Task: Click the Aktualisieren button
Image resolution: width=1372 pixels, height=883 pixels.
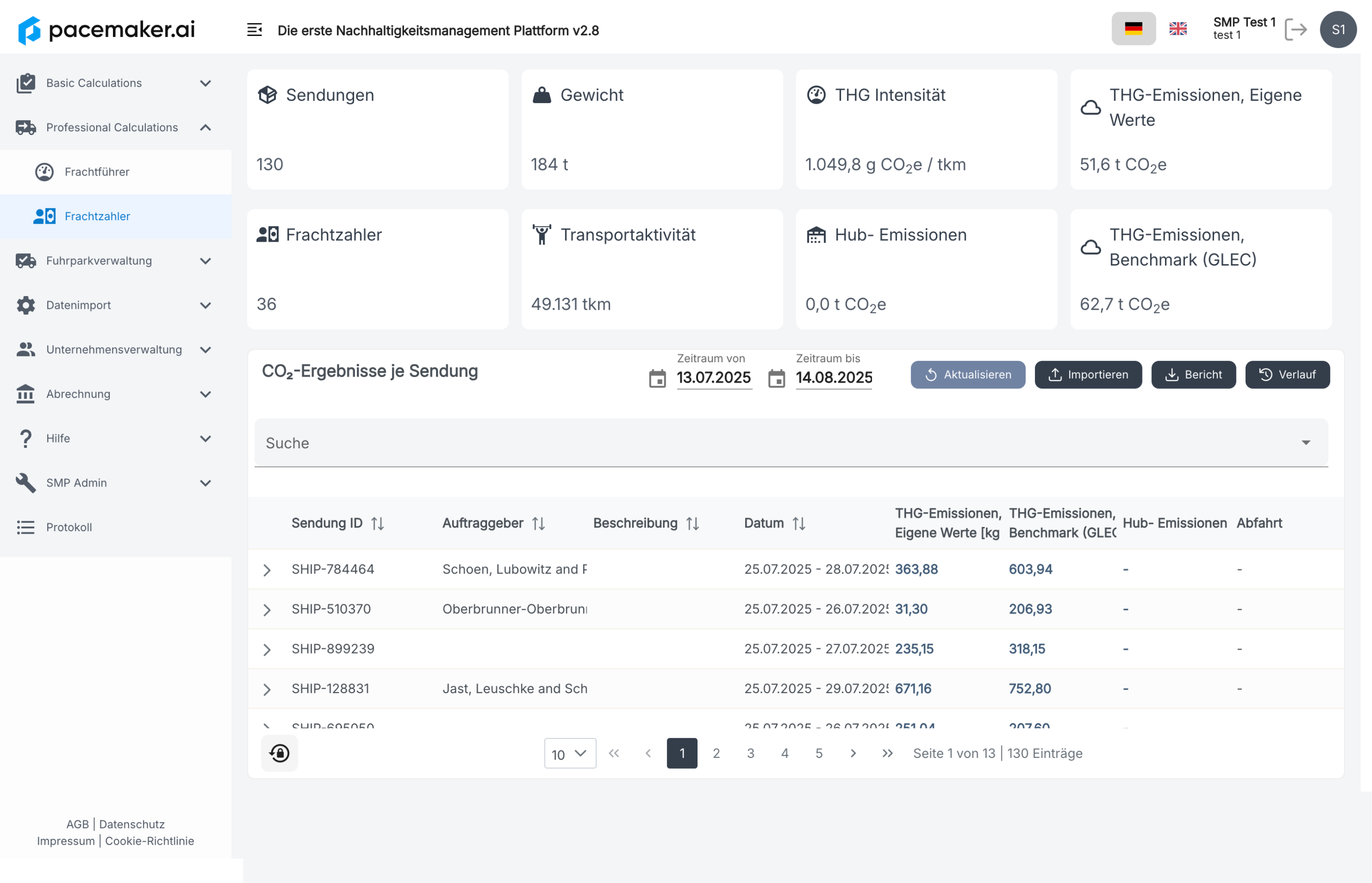Action: 968,375
